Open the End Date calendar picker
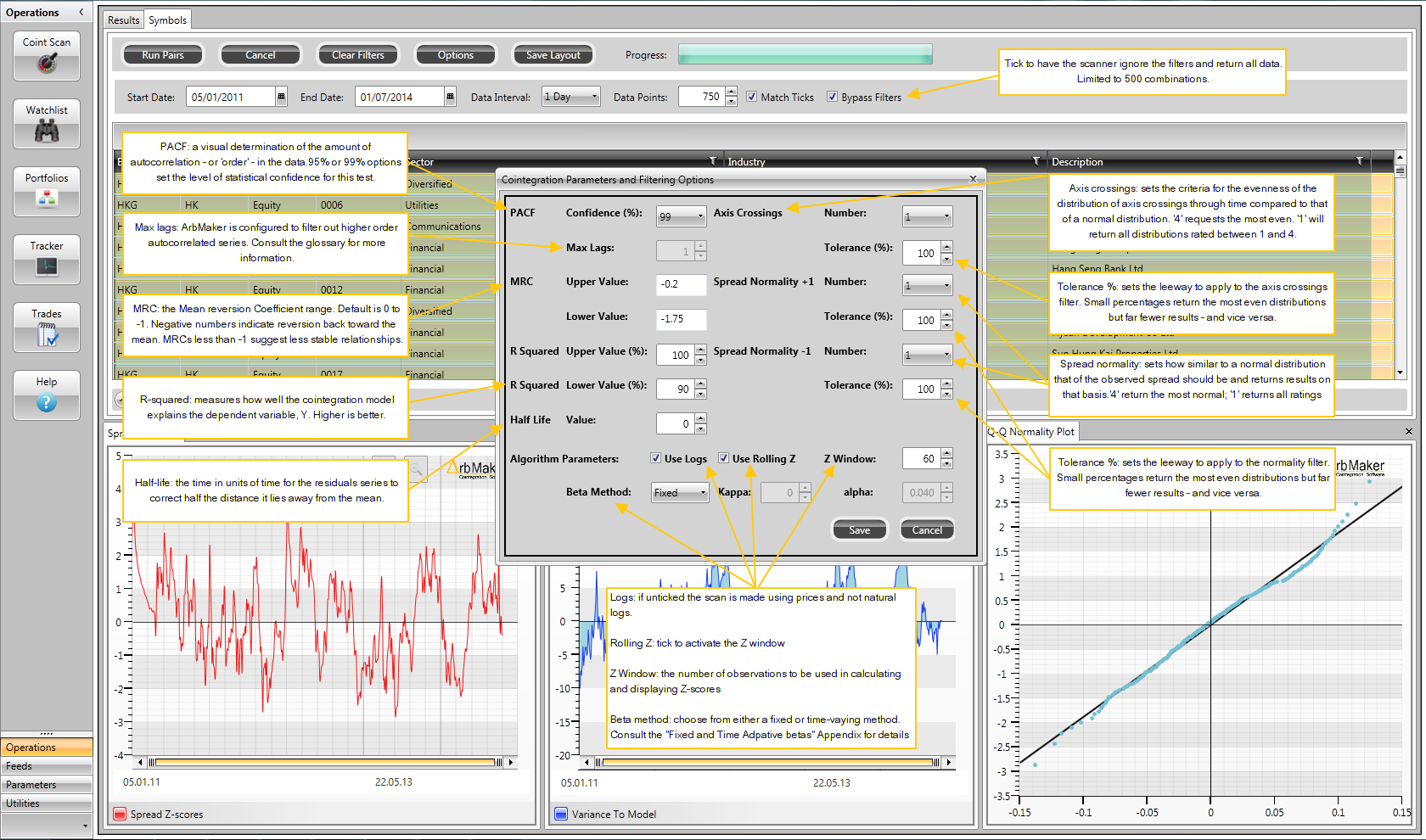 (450, 97)
